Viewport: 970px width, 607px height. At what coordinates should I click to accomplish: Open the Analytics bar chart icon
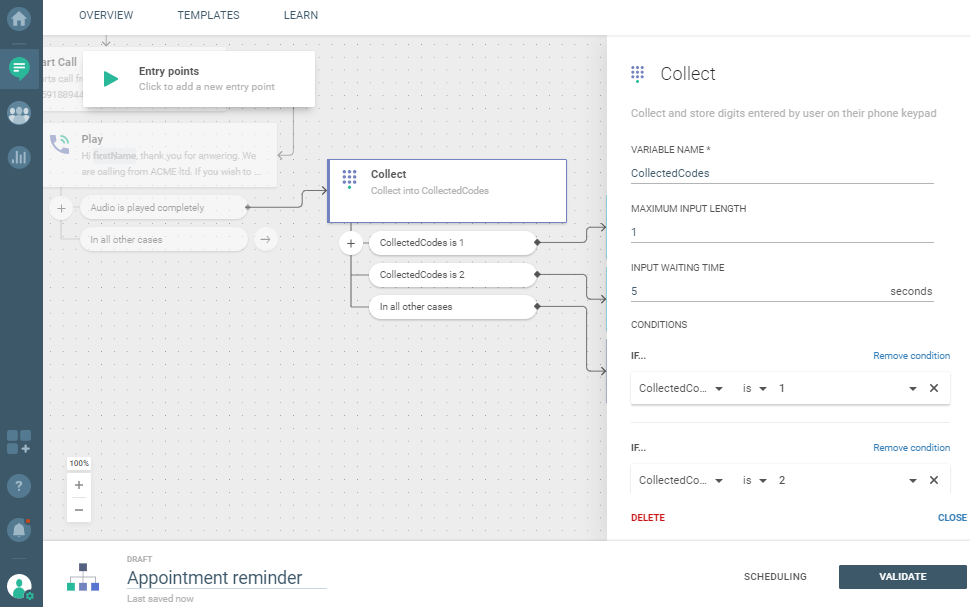tap(19, 157)
